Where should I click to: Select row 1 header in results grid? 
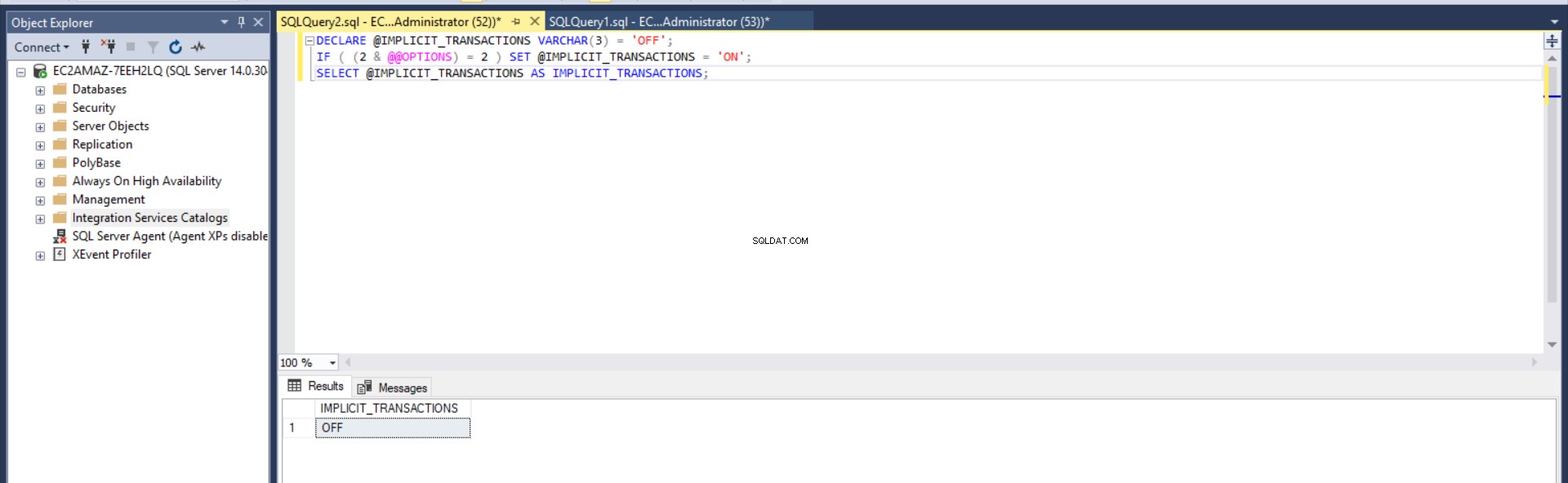298,428
